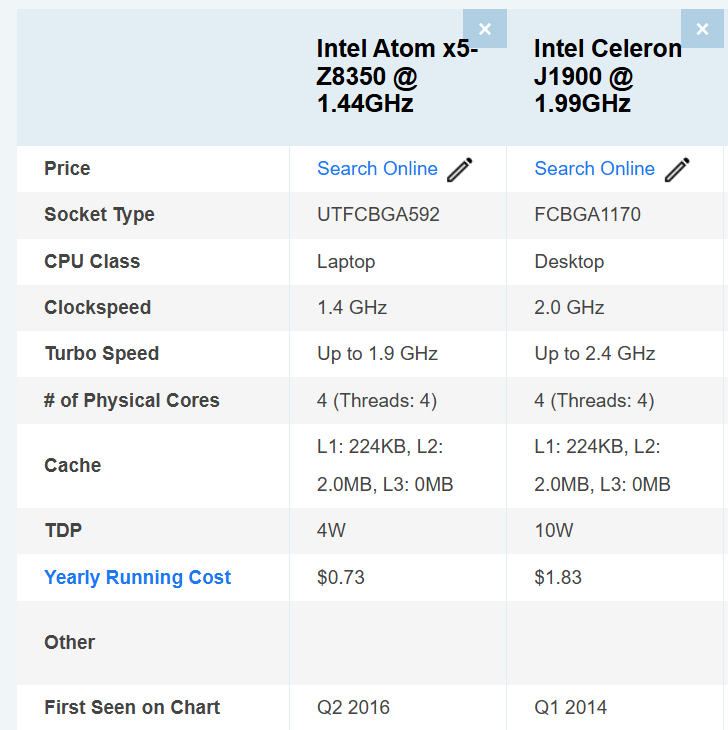Click the Intel Atom x5-Z8350 heading

[x=397, y=76]
